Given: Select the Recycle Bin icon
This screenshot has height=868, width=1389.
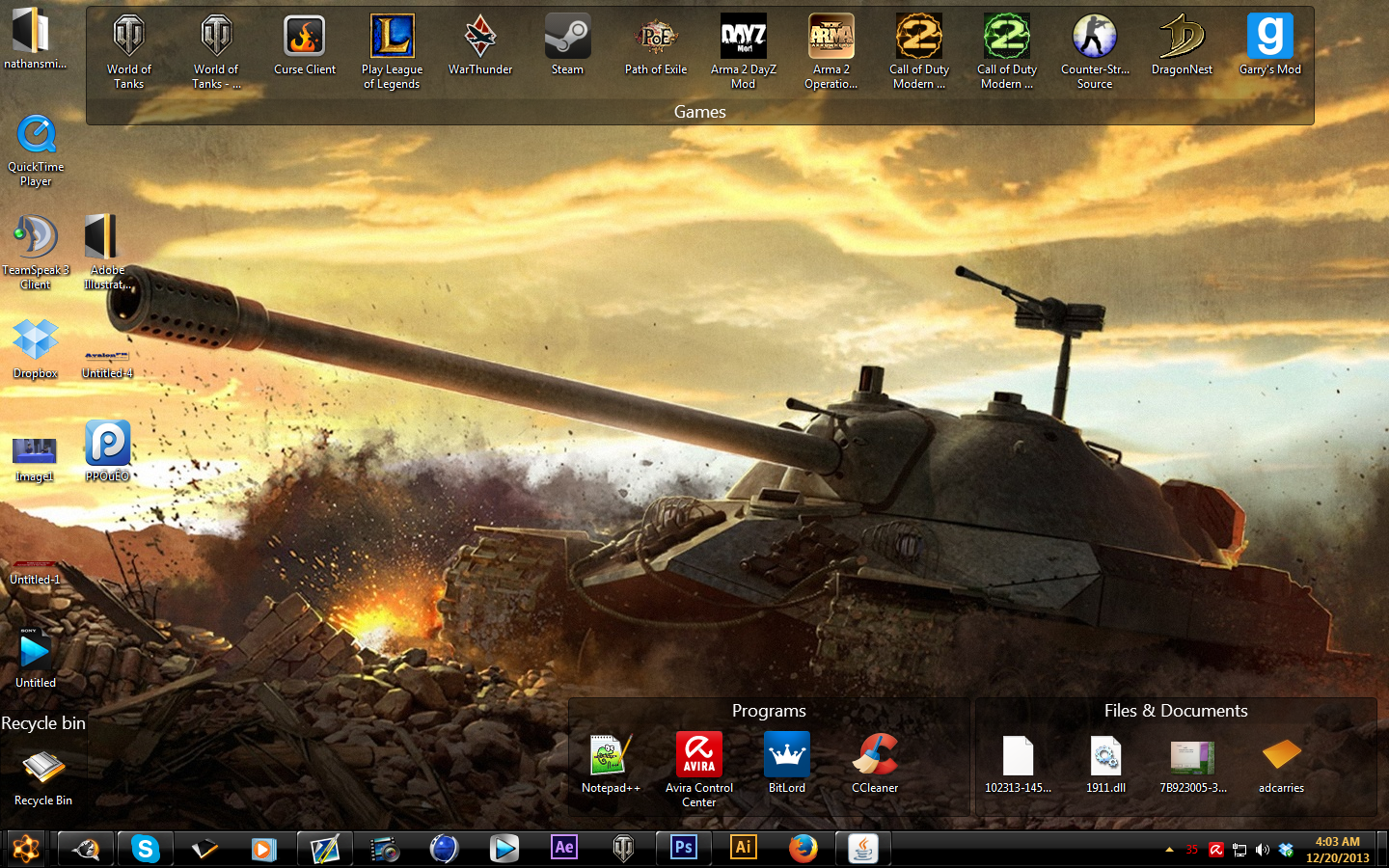Looking at the screenshot, I should click(43, 779).
